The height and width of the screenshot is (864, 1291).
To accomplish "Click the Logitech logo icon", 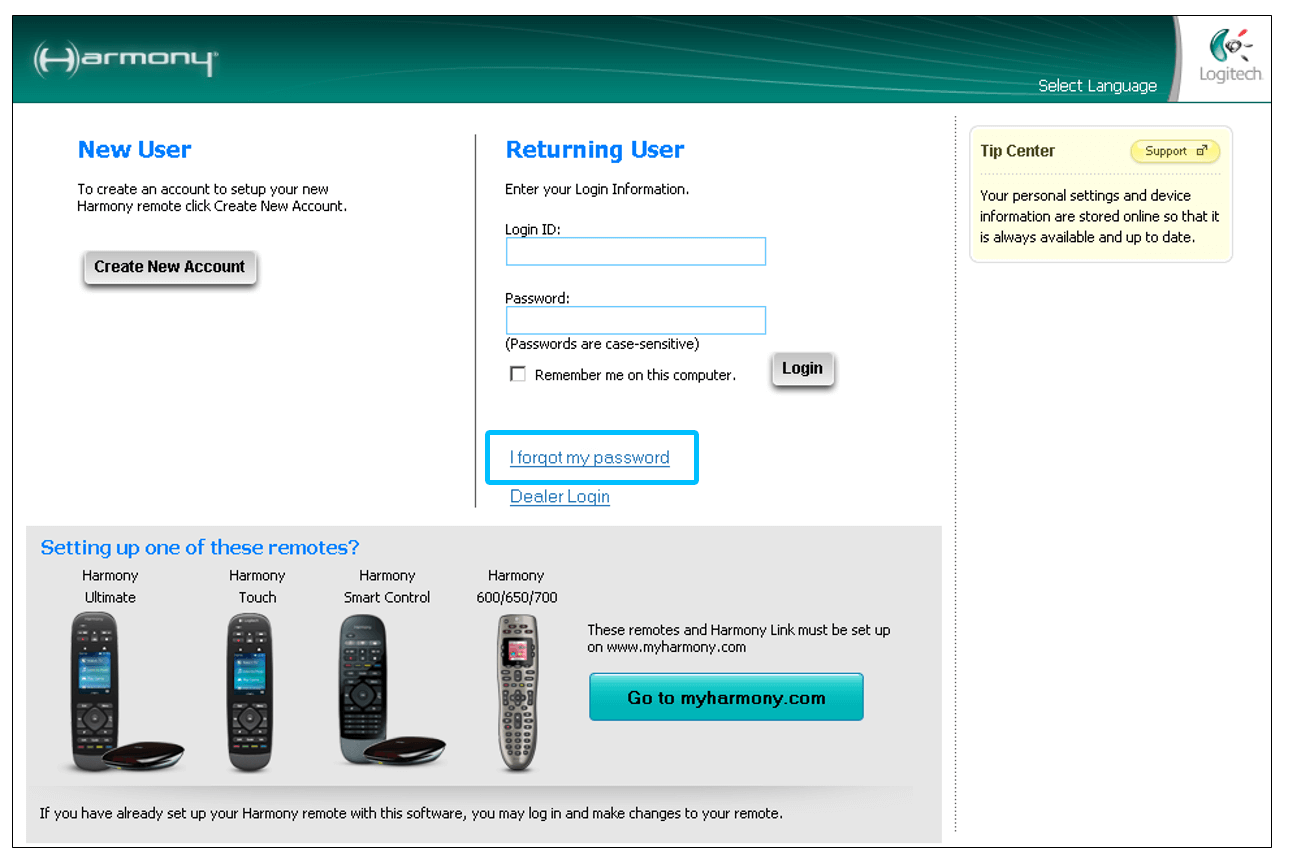I will click(x=1228, y=47).
